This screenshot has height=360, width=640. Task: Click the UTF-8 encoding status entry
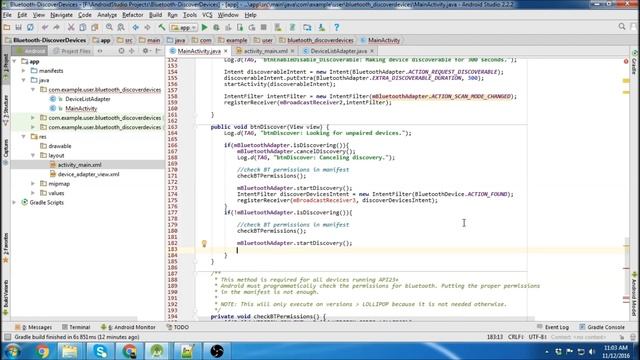pos(537,337)
